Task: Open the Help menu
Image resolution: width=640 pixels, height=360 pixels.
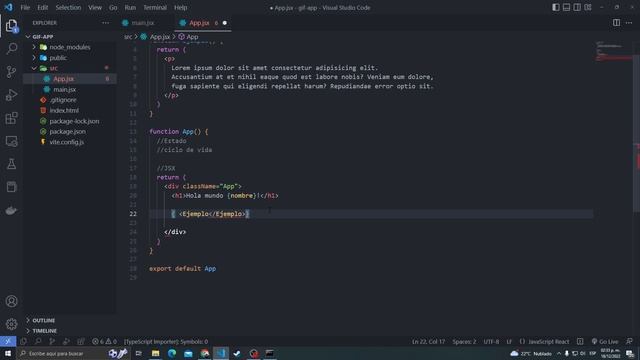Action: [x=180, y=7]
